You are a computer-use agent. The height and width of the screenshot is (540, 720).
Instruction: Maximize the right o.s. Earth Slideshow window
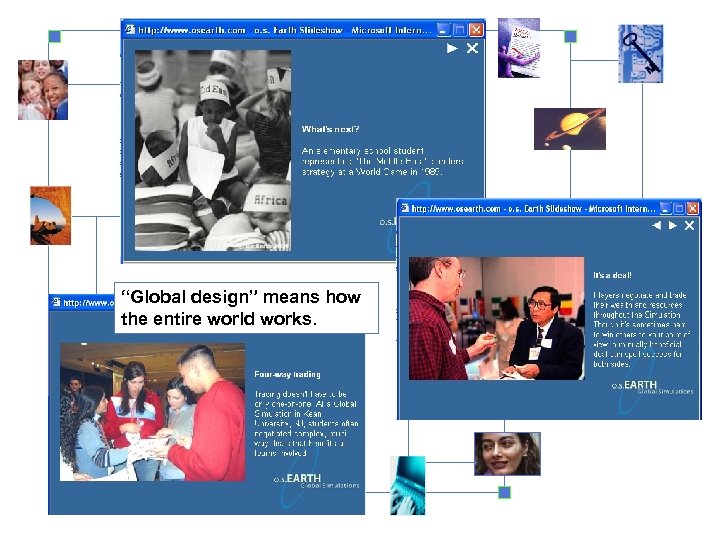click(x=679, y=208)
